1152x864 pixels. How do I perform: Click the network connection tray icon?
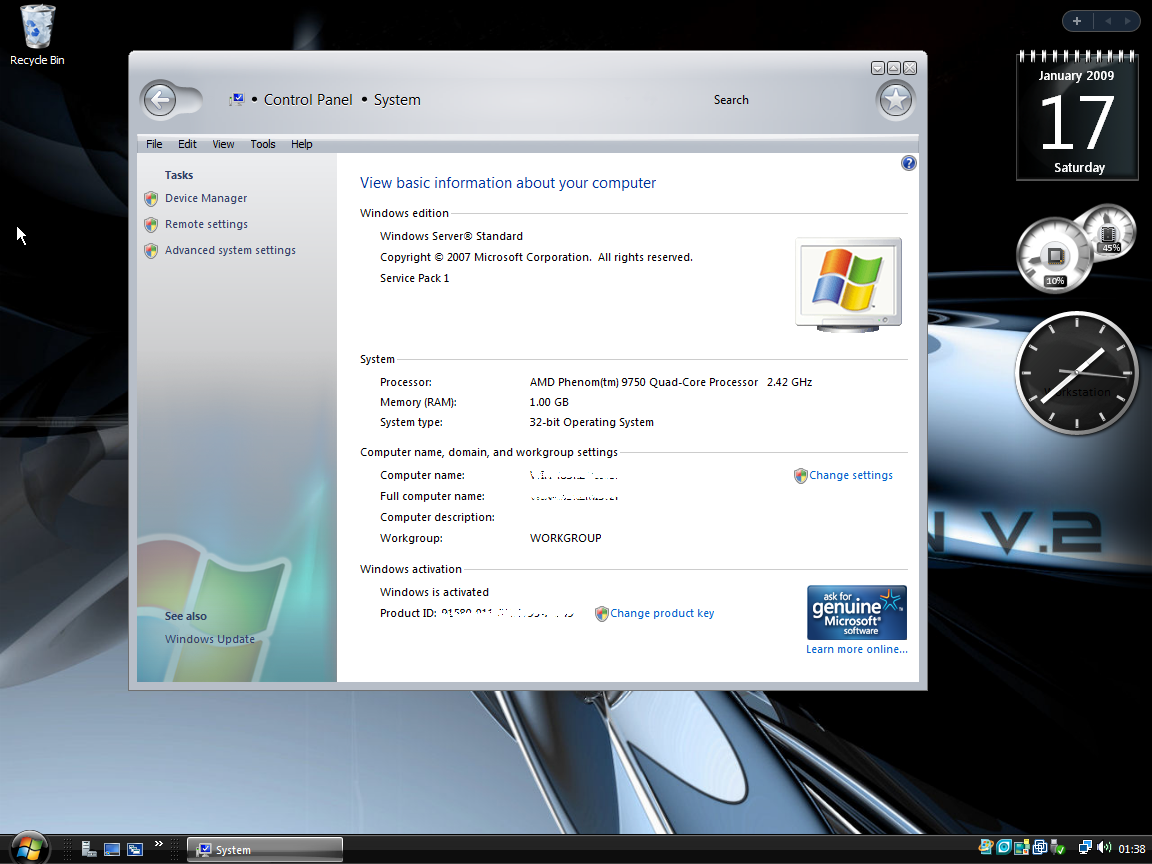1084,848
